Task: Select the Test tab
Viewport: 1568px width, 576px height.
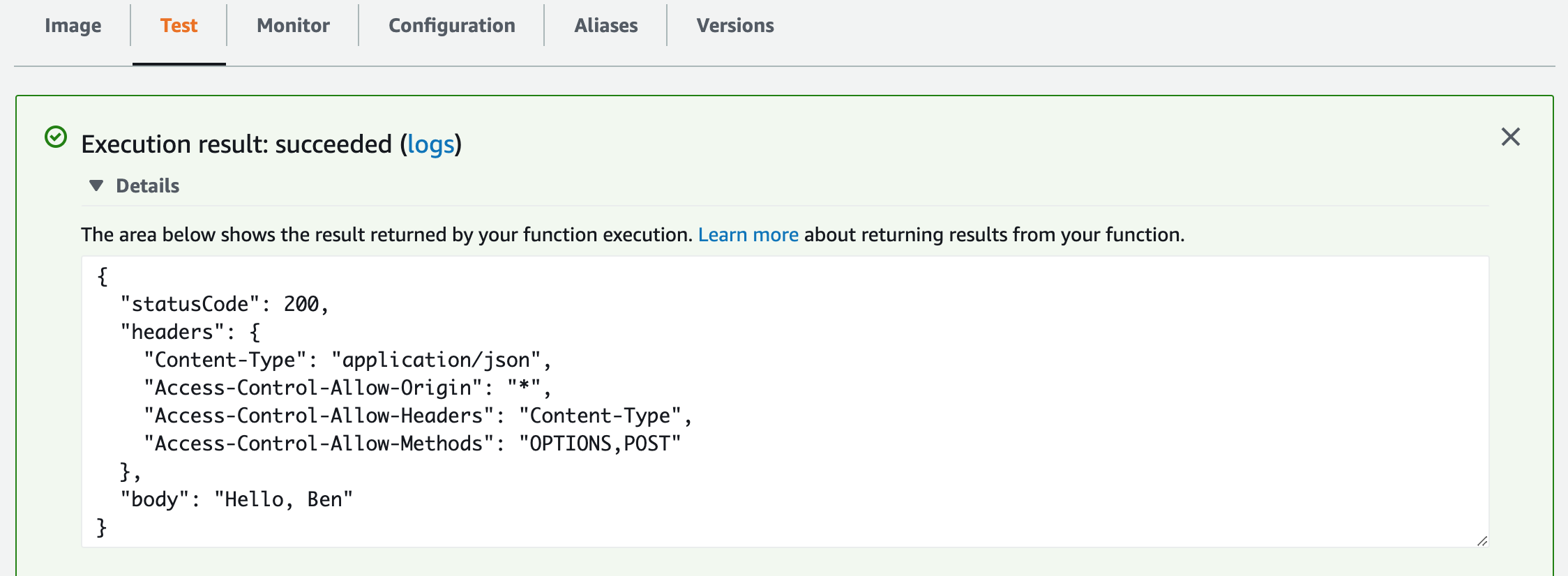Action: click(179, 26)
